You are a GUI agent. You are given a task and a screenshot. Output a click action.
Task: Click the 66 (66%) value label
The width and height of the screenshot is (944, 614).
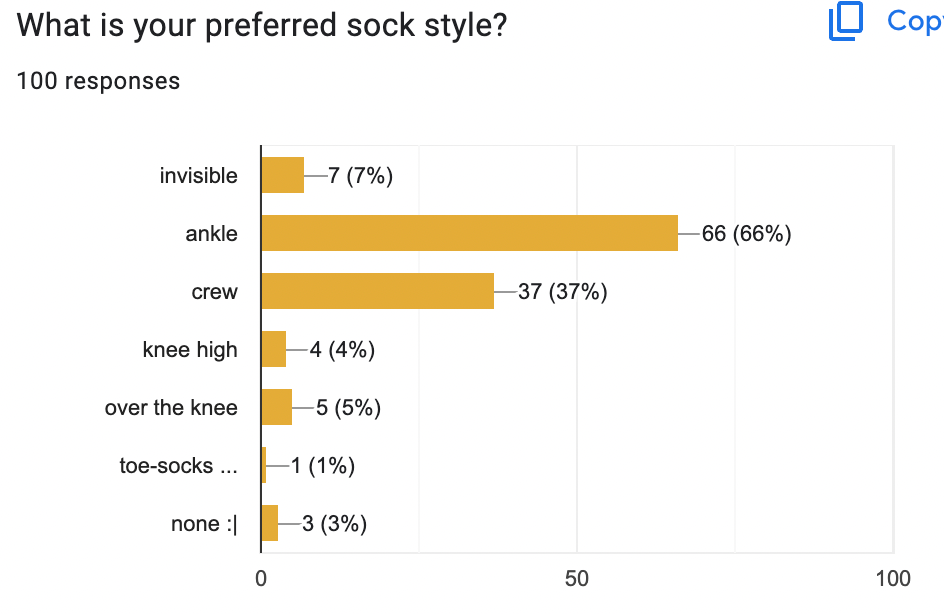coord(747,234)
